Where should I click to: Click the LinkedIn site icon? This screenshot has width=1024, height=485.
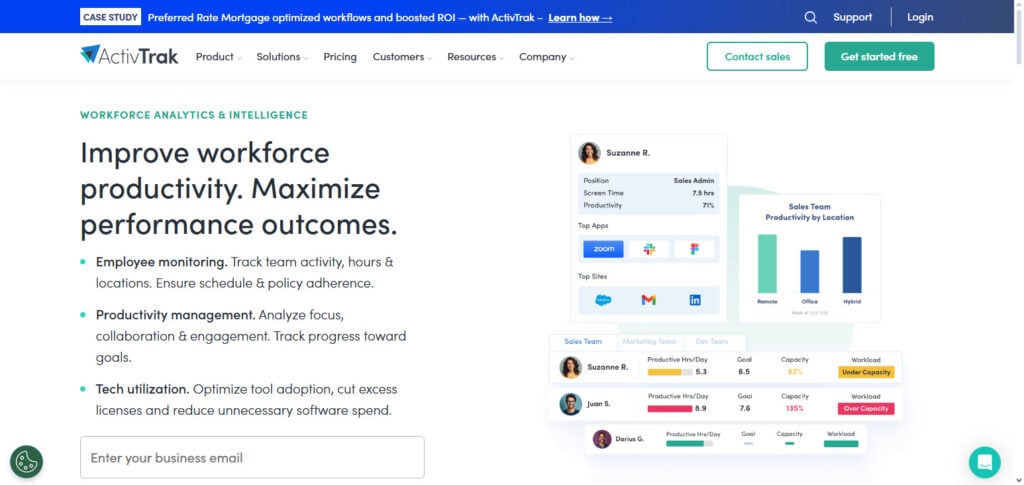coord(695,300)
